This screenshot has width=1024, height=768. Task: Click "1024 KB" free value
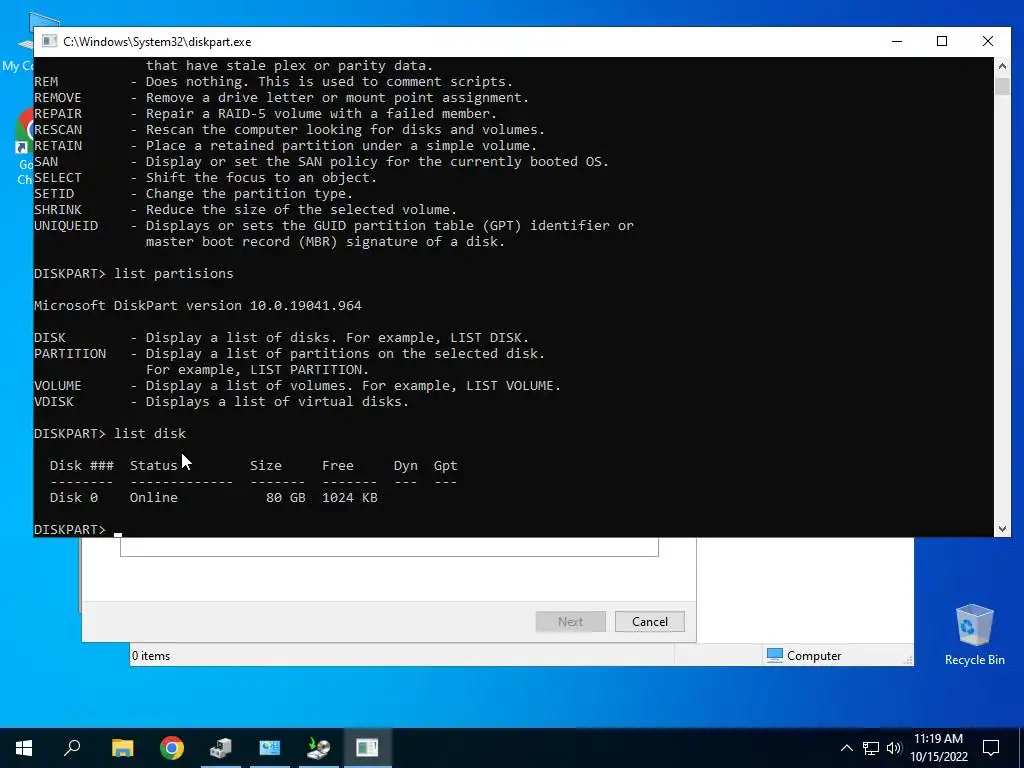pyautogui.click(x=349, y=497)
